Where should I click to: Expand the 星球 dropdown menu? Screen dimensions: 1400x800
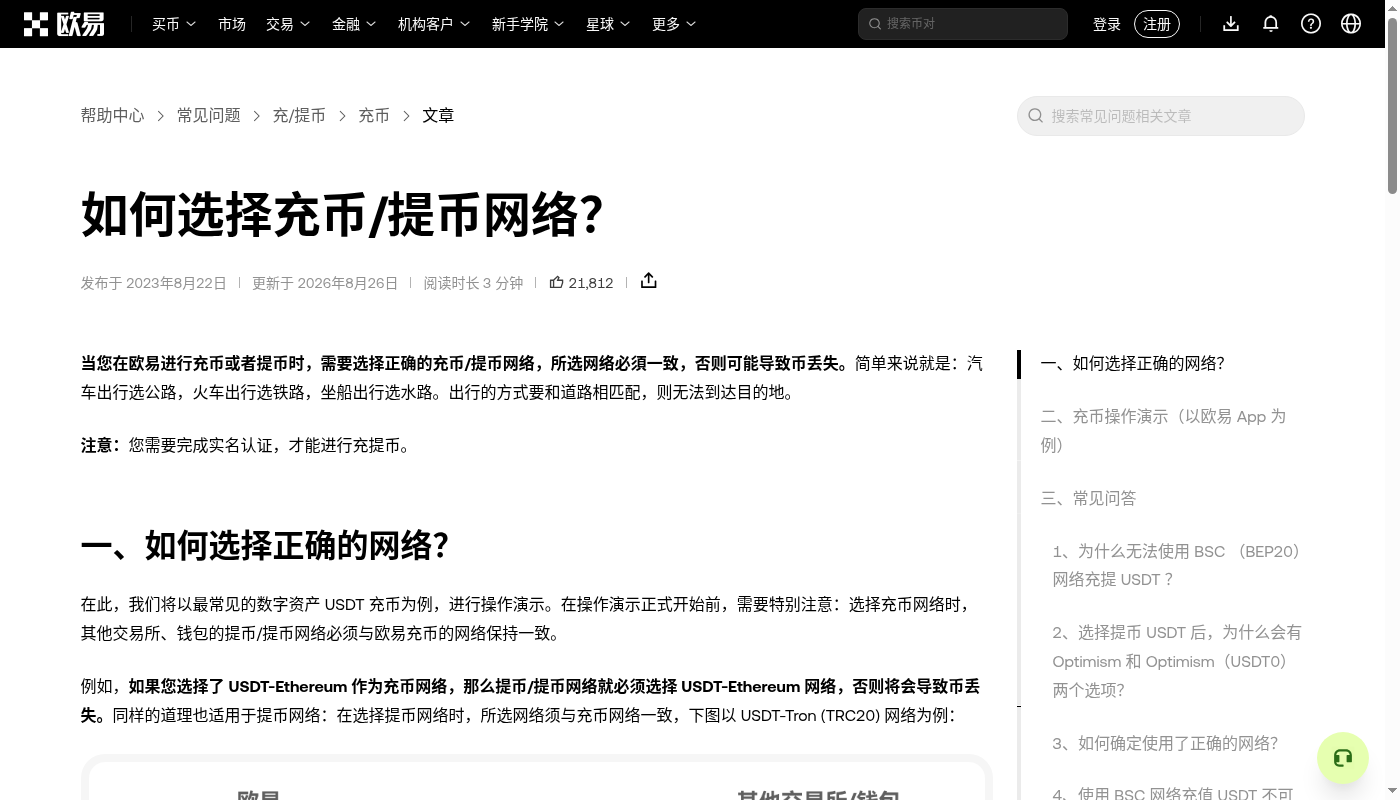coord(608,24)
